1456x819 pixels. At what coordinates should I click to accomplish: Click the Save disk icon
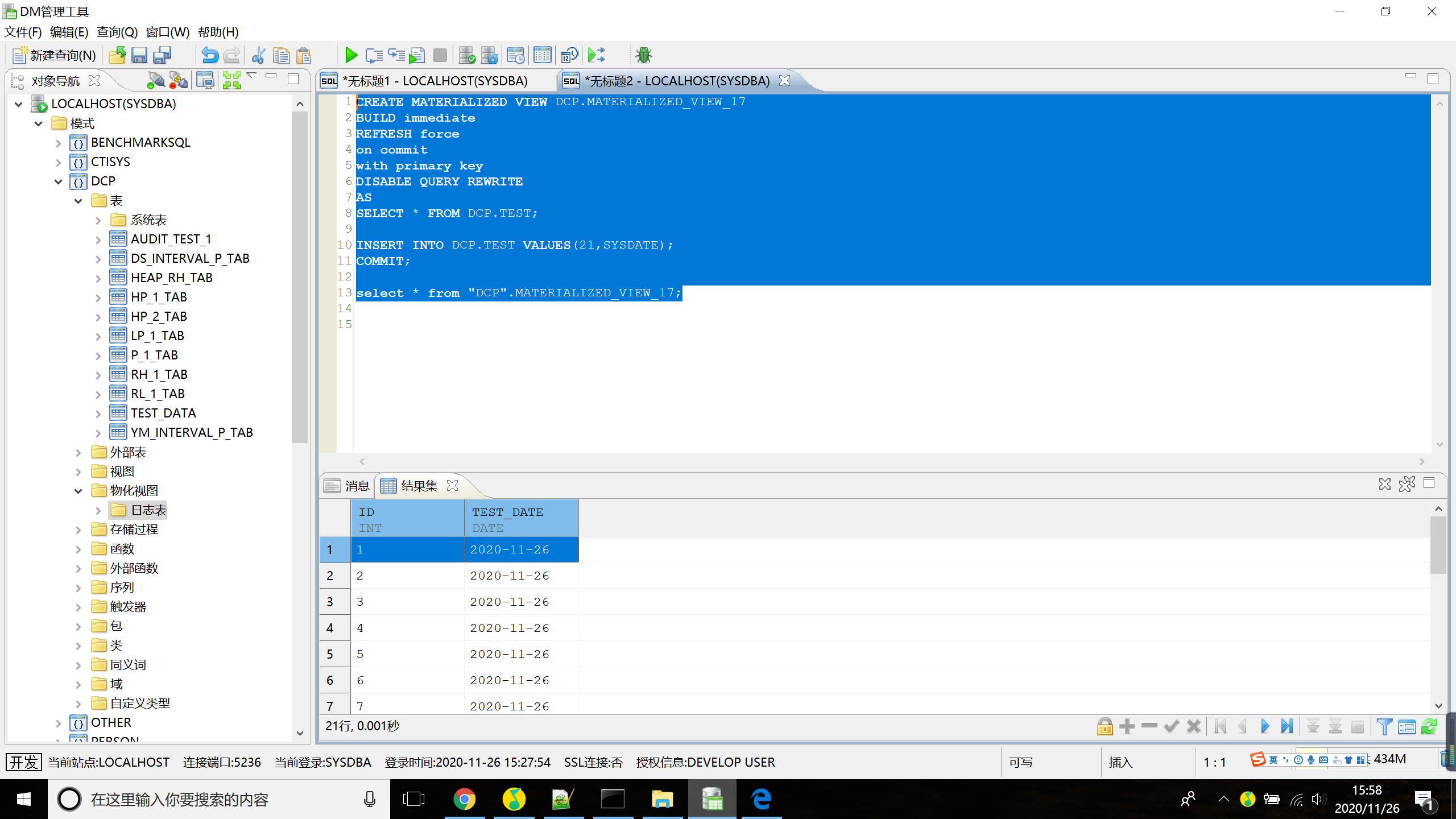tap(139, 55)
